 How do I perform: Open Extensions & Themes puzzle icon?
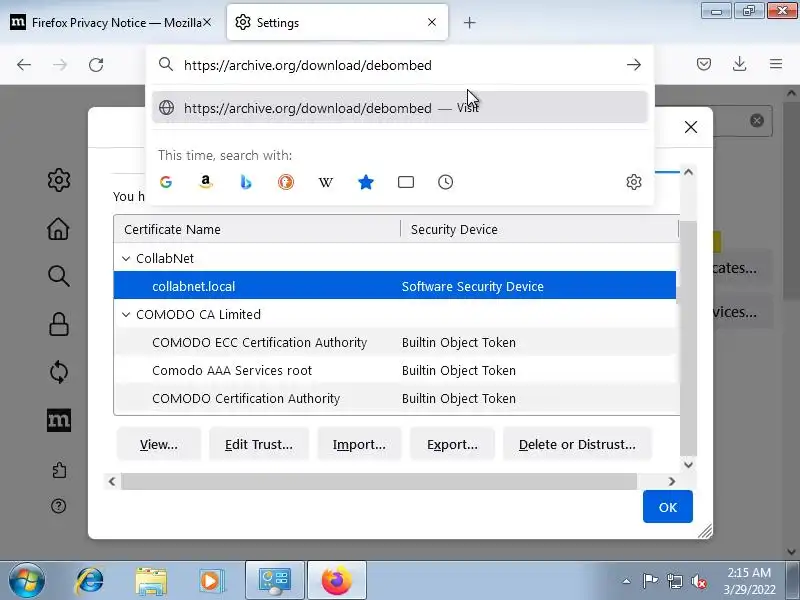click(x=59, y=469)
